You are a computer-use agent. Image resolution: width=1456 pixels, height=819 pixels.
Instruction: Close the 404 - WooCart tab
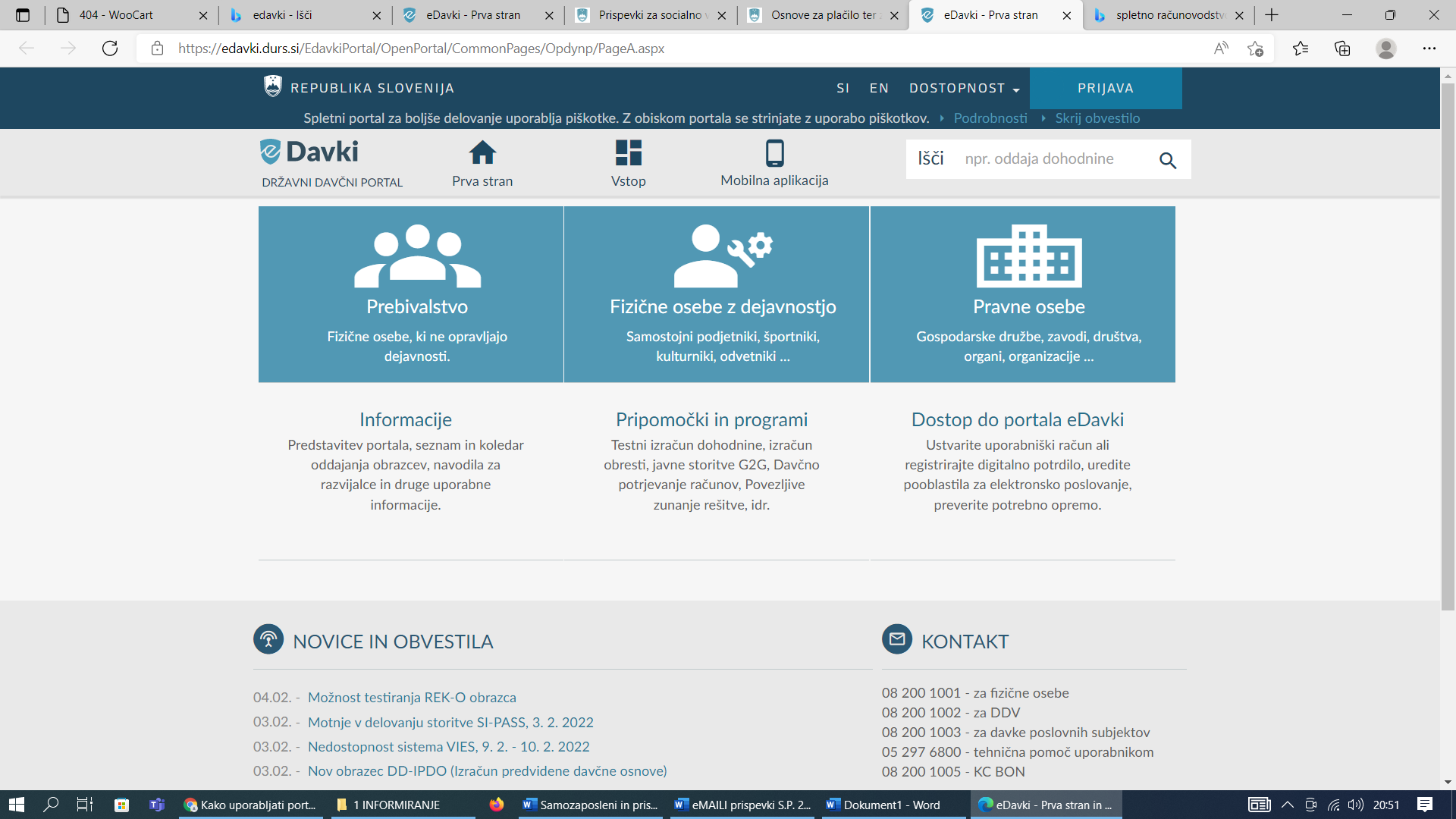[x=203, y=15]
